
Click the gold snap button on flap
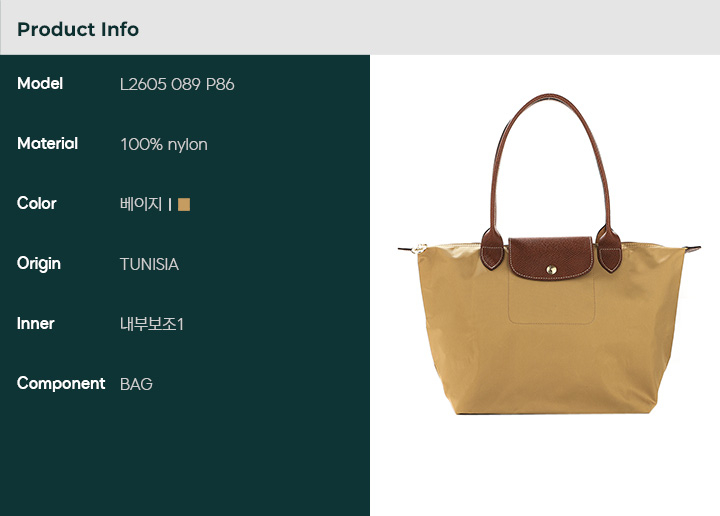551,269
